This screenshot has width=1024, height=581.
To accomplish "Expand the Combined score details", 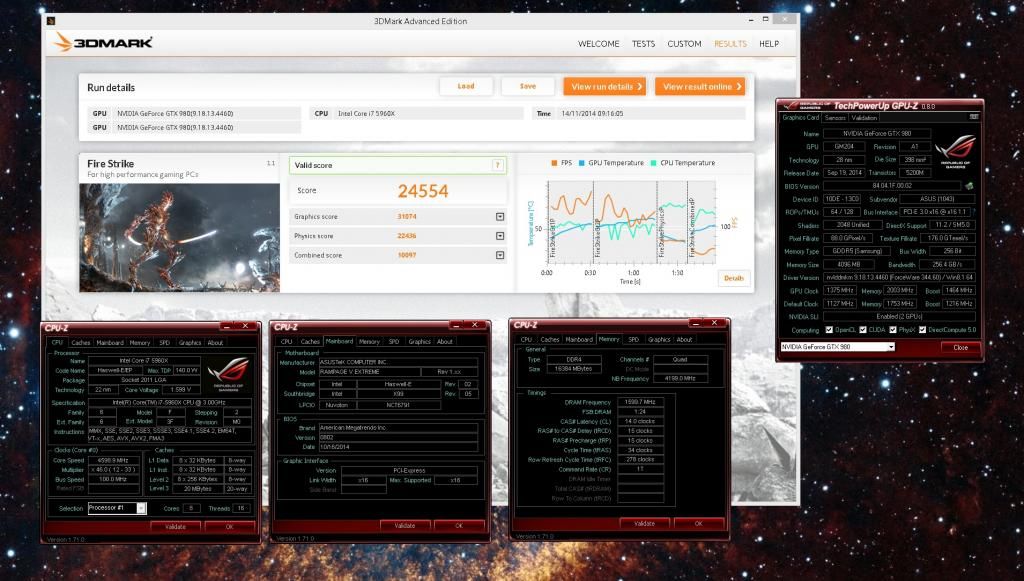I will click(x=500, y=255).
